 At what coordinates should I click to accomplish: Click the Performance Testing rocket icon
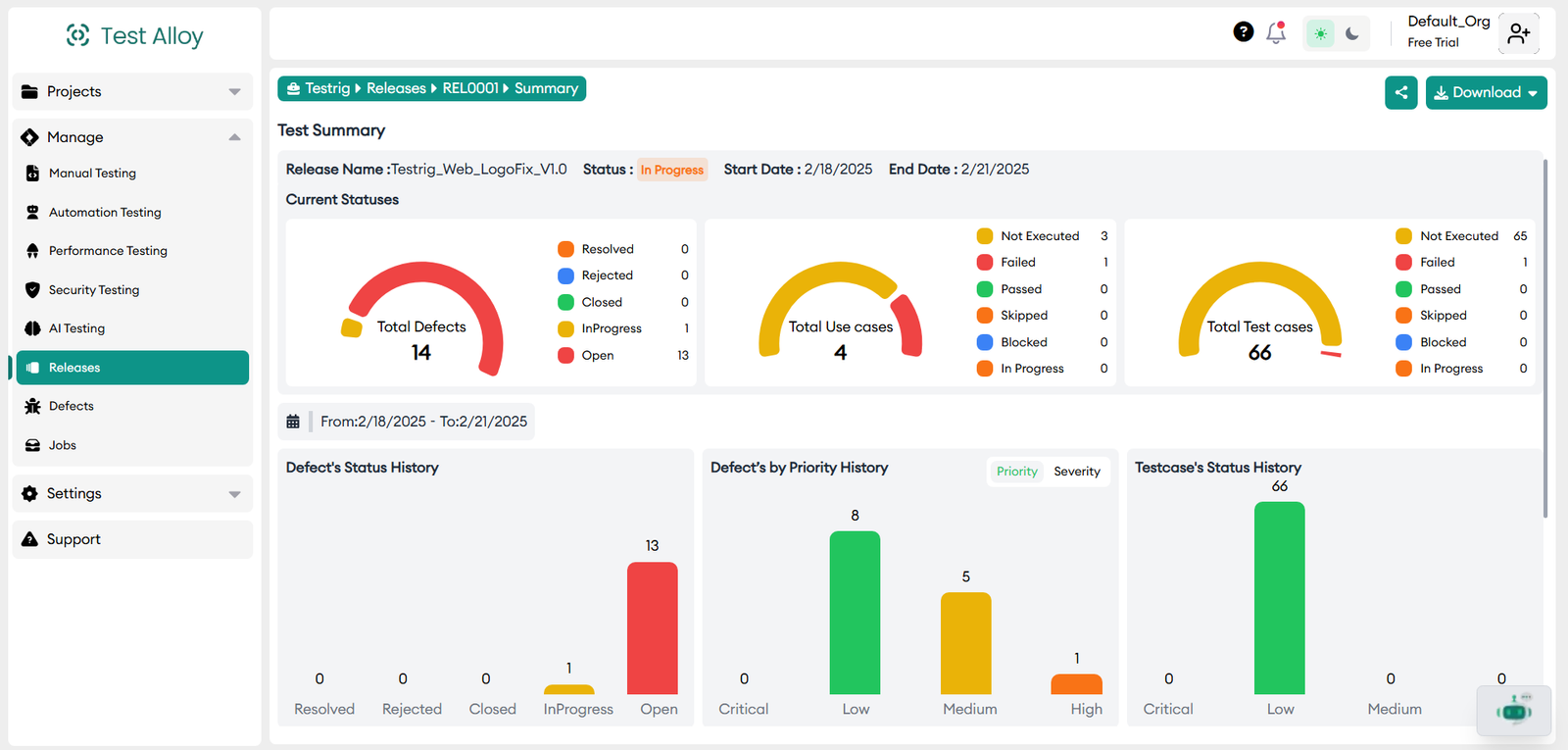coord(32,251)
